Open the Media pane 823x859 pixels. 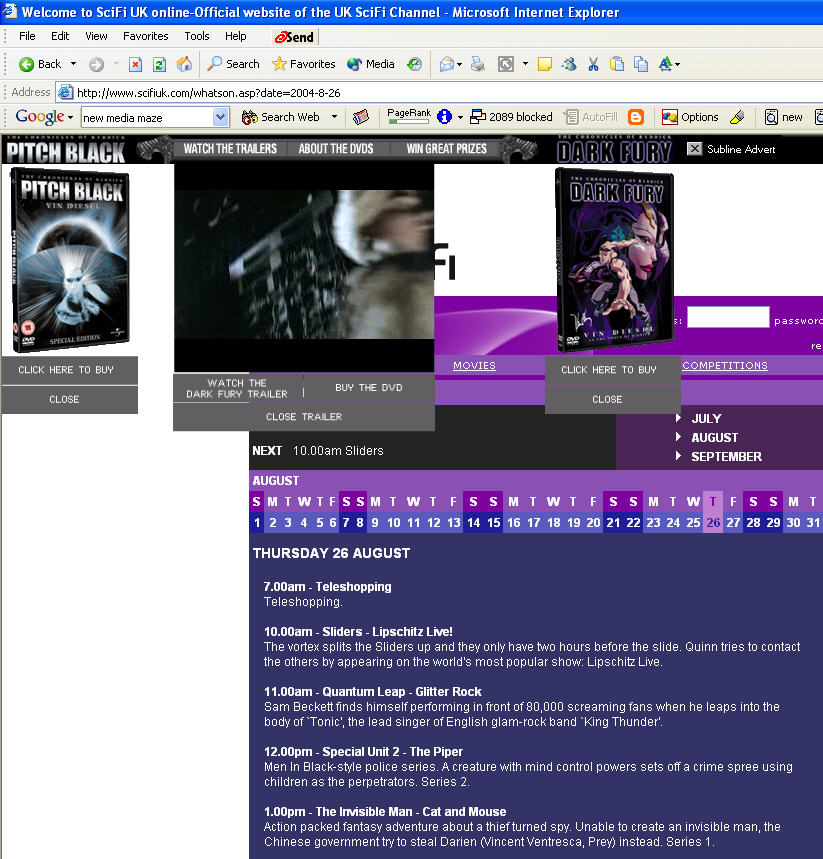click(x=371, y=64)
